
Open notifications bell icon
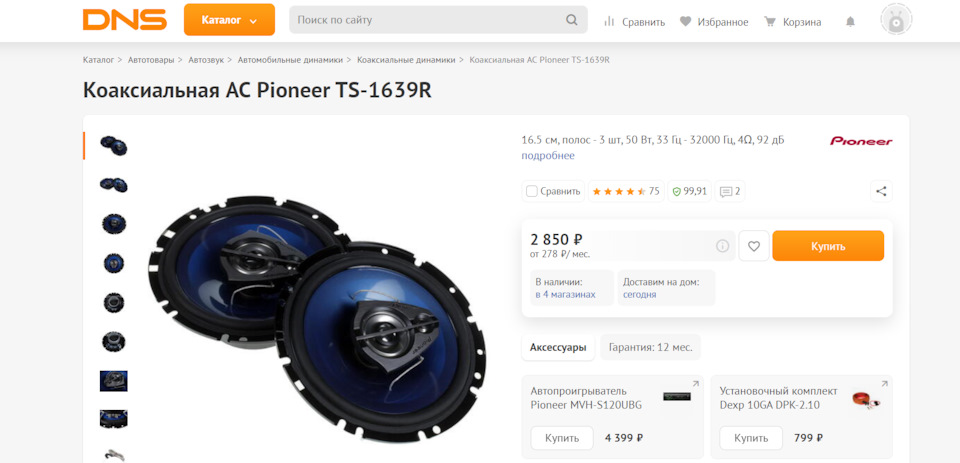(850, 22)
